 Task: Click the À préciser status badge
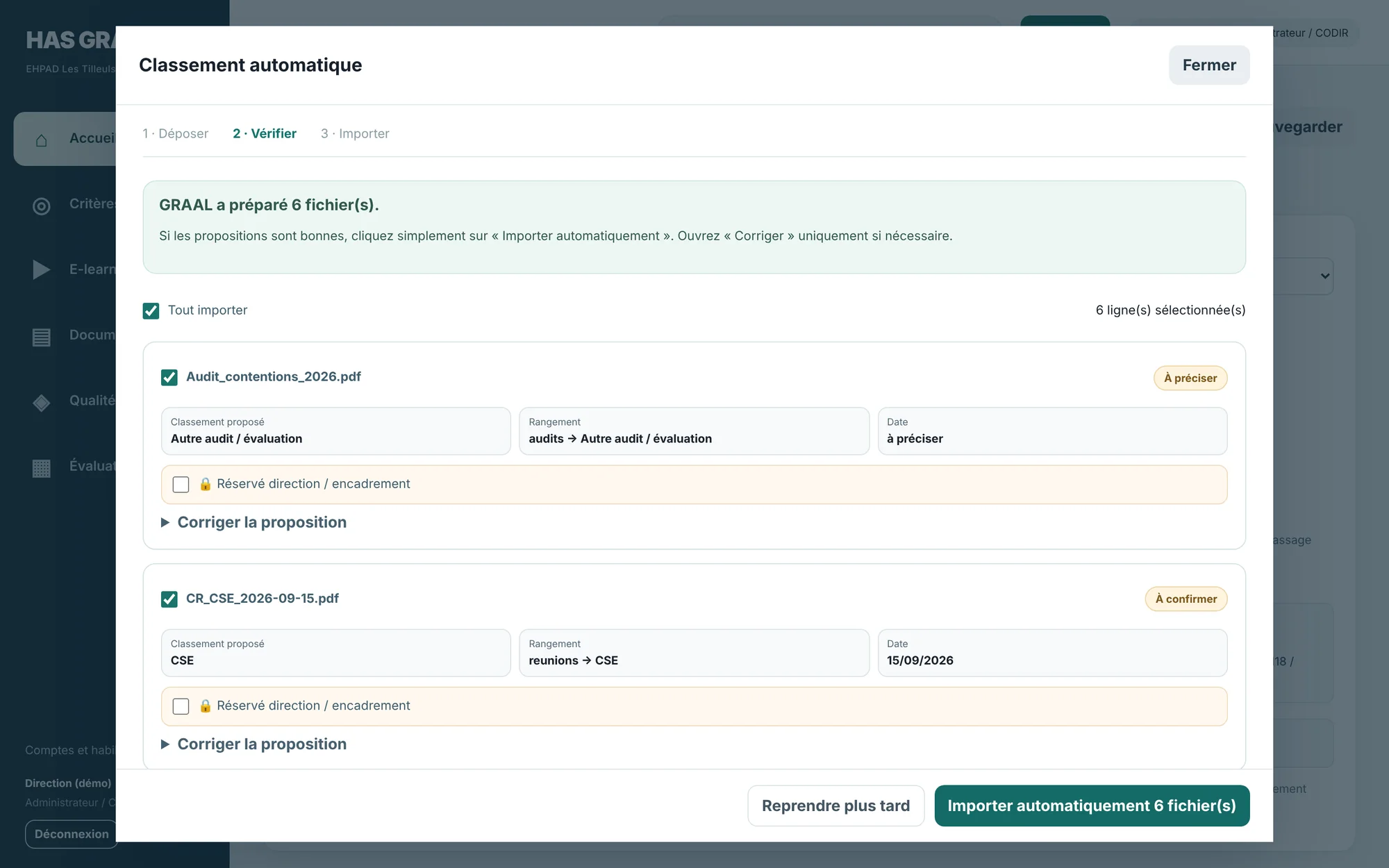1190,378
